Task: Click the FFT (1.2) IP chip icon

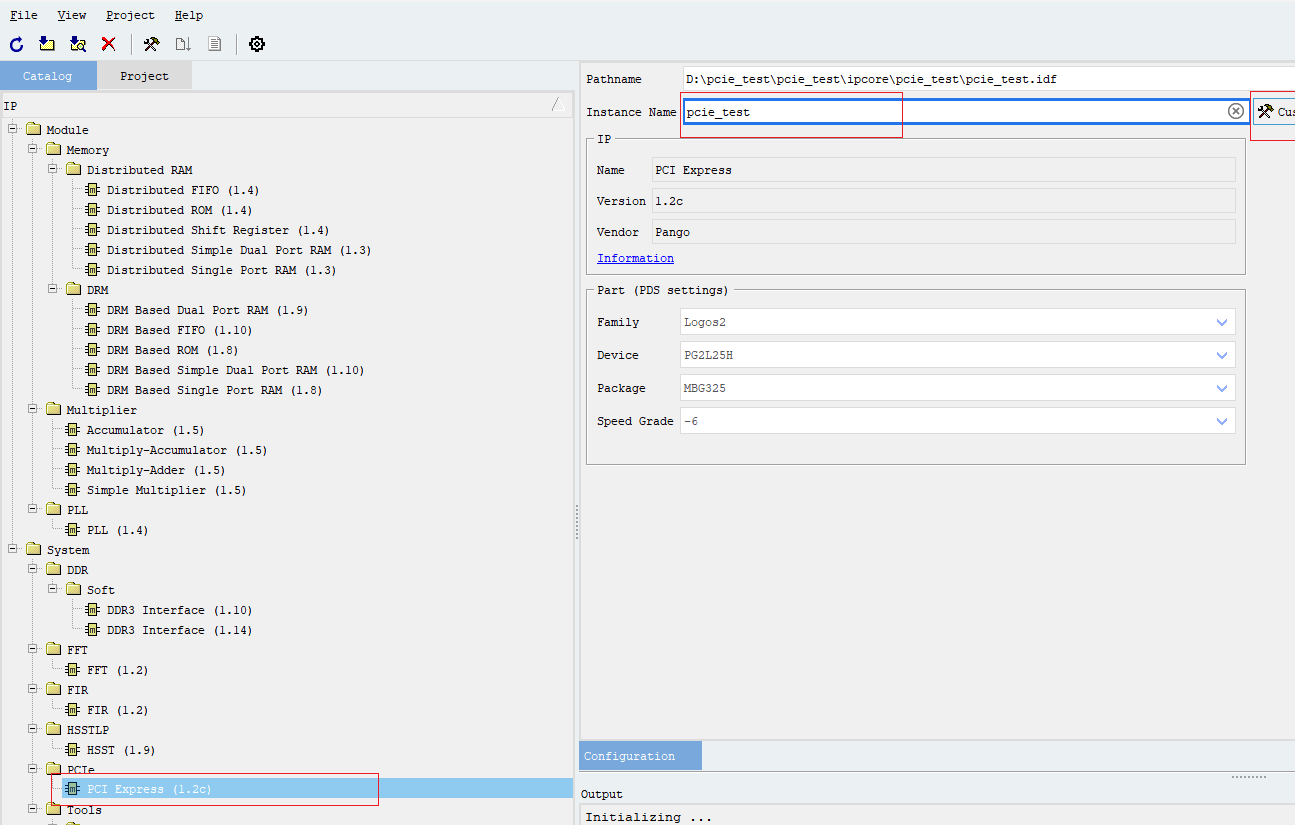Action: click(x=73, y=670)
